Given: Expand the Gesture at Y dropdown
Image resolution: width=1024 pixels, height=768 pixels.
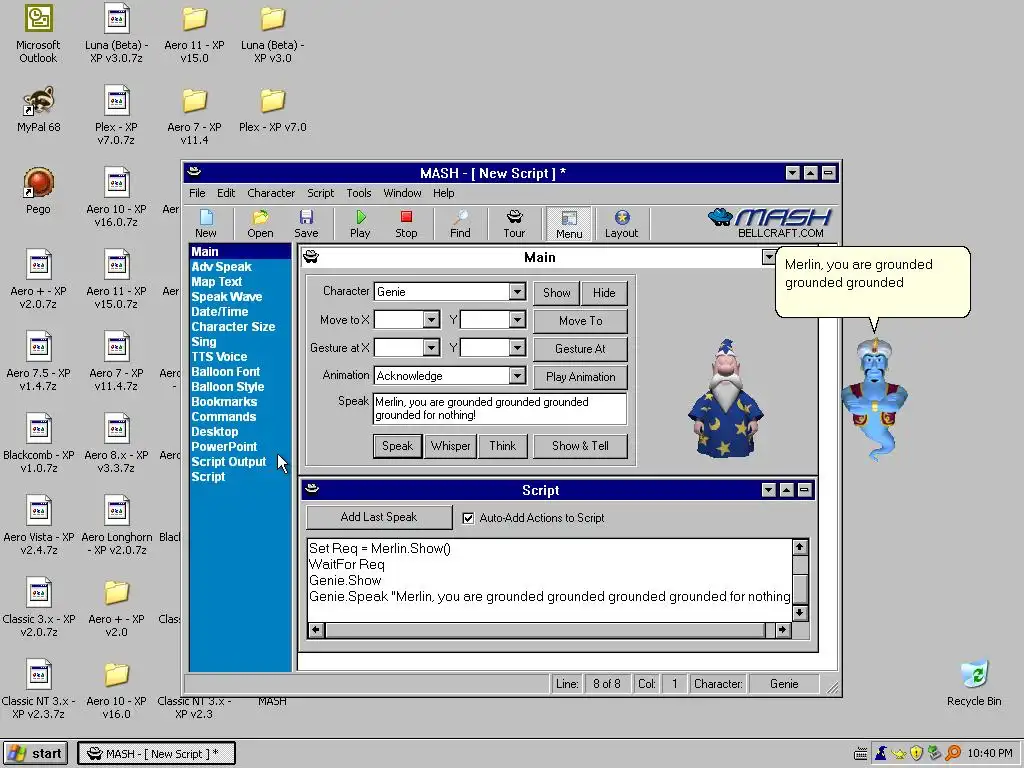Looking at the screenshot, I should point(517,347).
